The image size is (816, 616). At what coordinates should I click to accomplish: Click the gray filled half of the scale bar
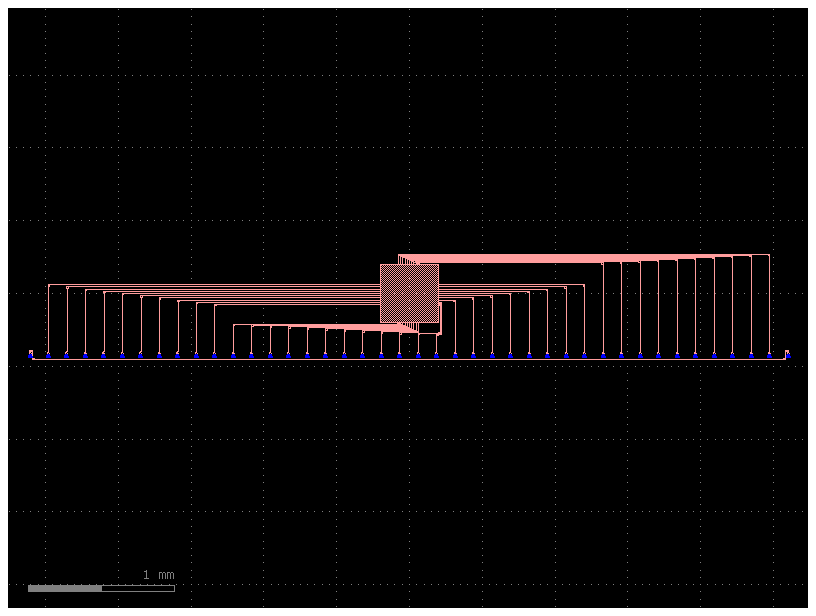(x=65, y=590)
